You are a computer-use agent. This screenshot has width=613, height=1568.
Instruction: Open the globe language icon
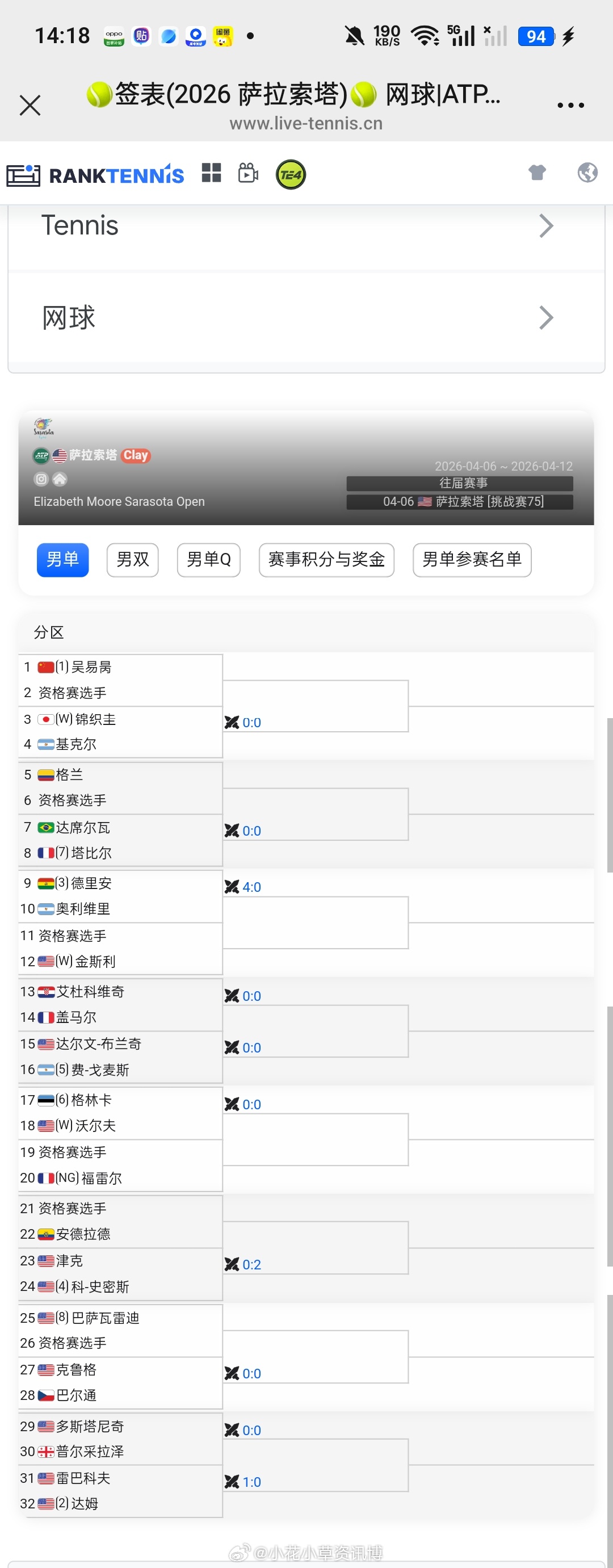[587, 172]
